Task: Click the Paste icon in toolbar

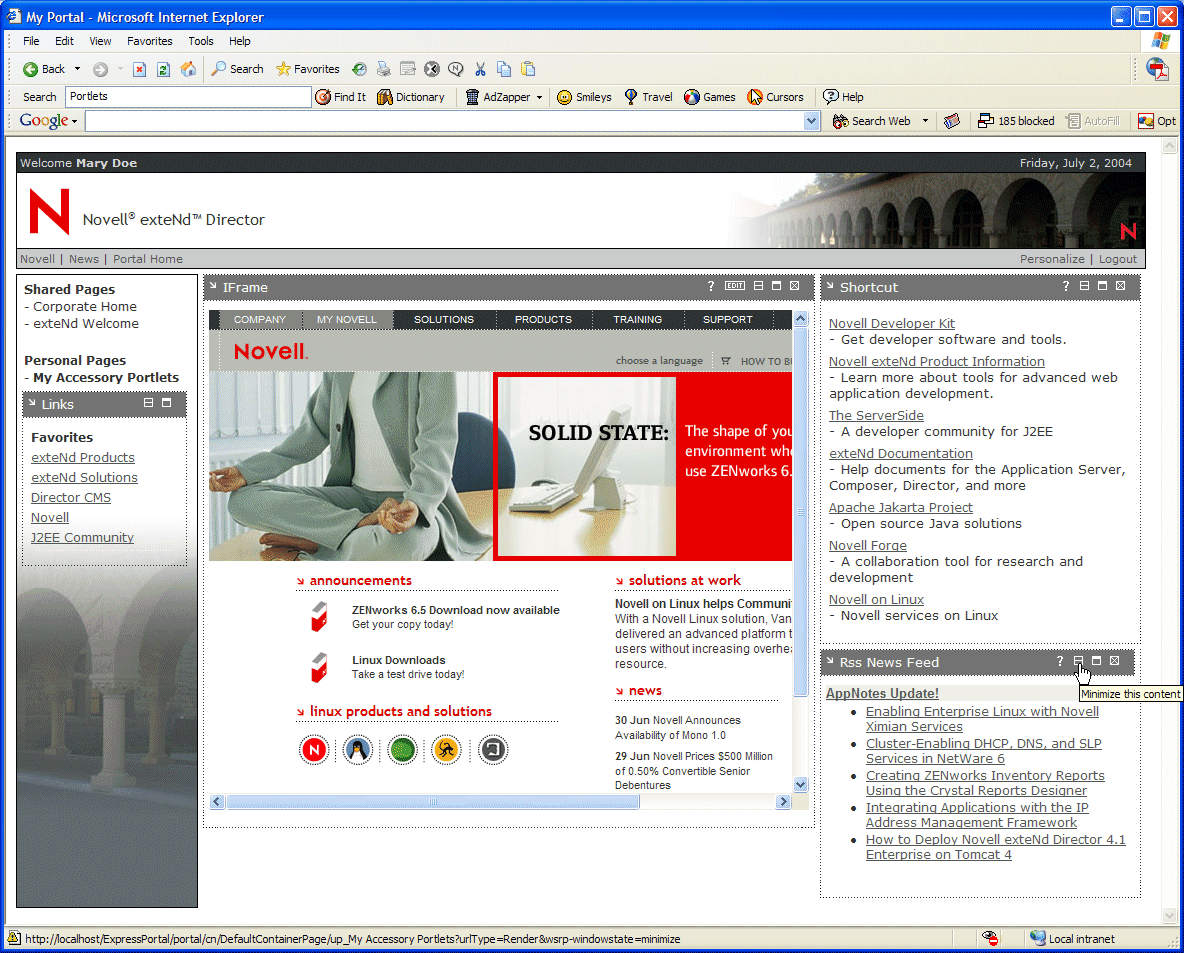Action: coord(528,69)
